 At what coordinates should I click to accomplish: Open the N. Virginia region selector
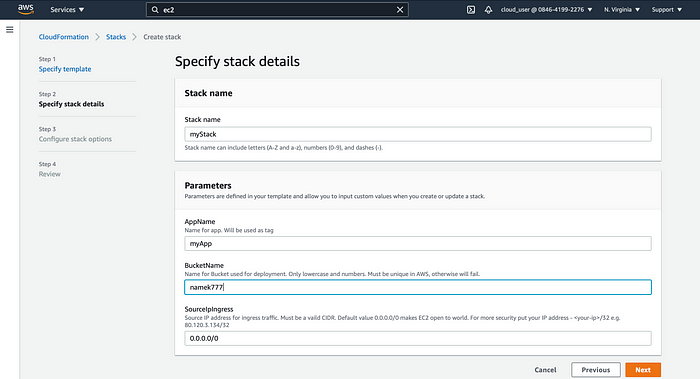(621, 9)
